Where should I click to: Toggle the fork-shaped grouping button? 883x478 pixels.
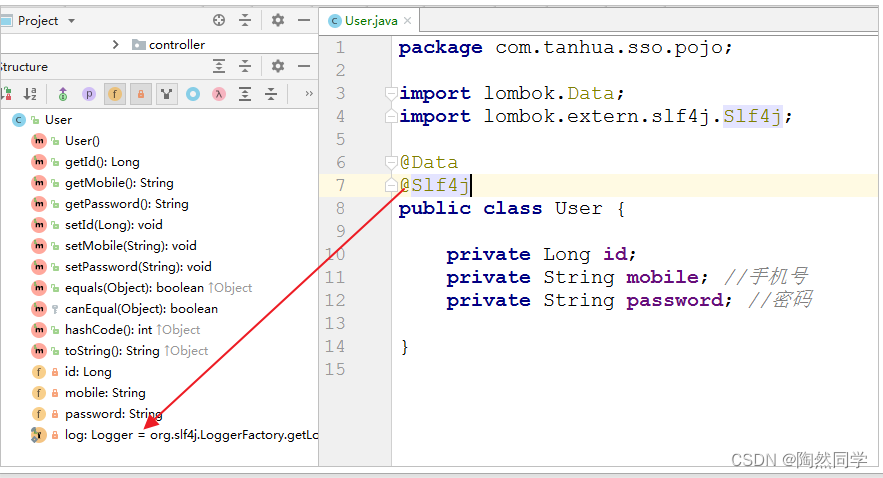click(167, 94)
